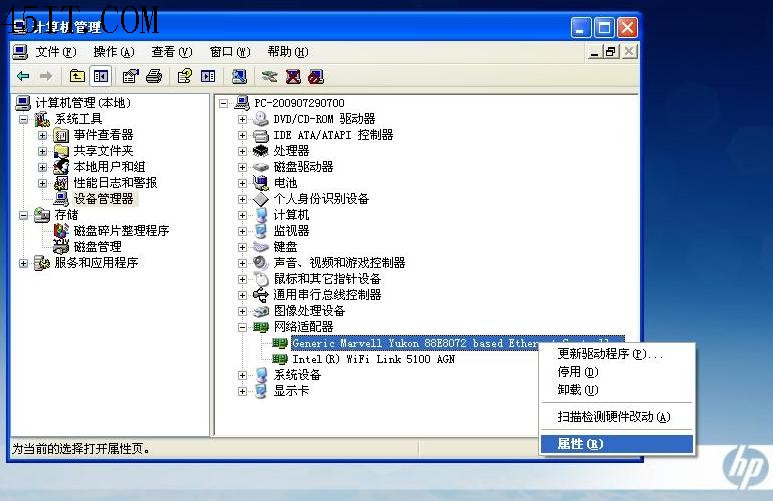The height and width of the screenshot is (501, 773).
Task: Click the action pane toggle toolbar icon
Action: point(208,76)
